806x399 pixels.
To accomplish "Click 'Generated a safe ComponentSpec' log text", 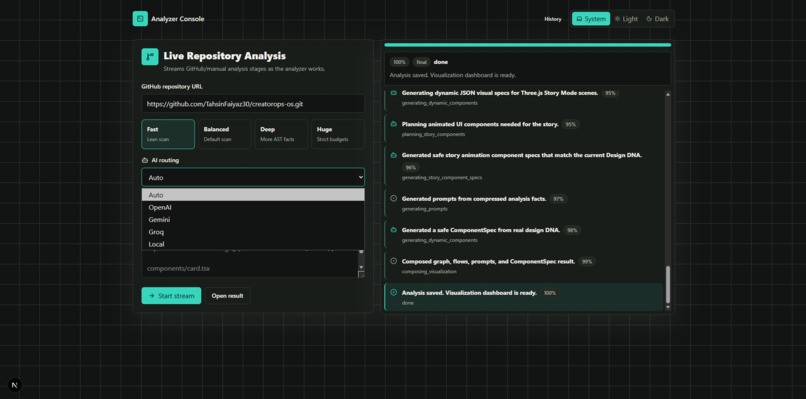I will click(x=481, y=230).
